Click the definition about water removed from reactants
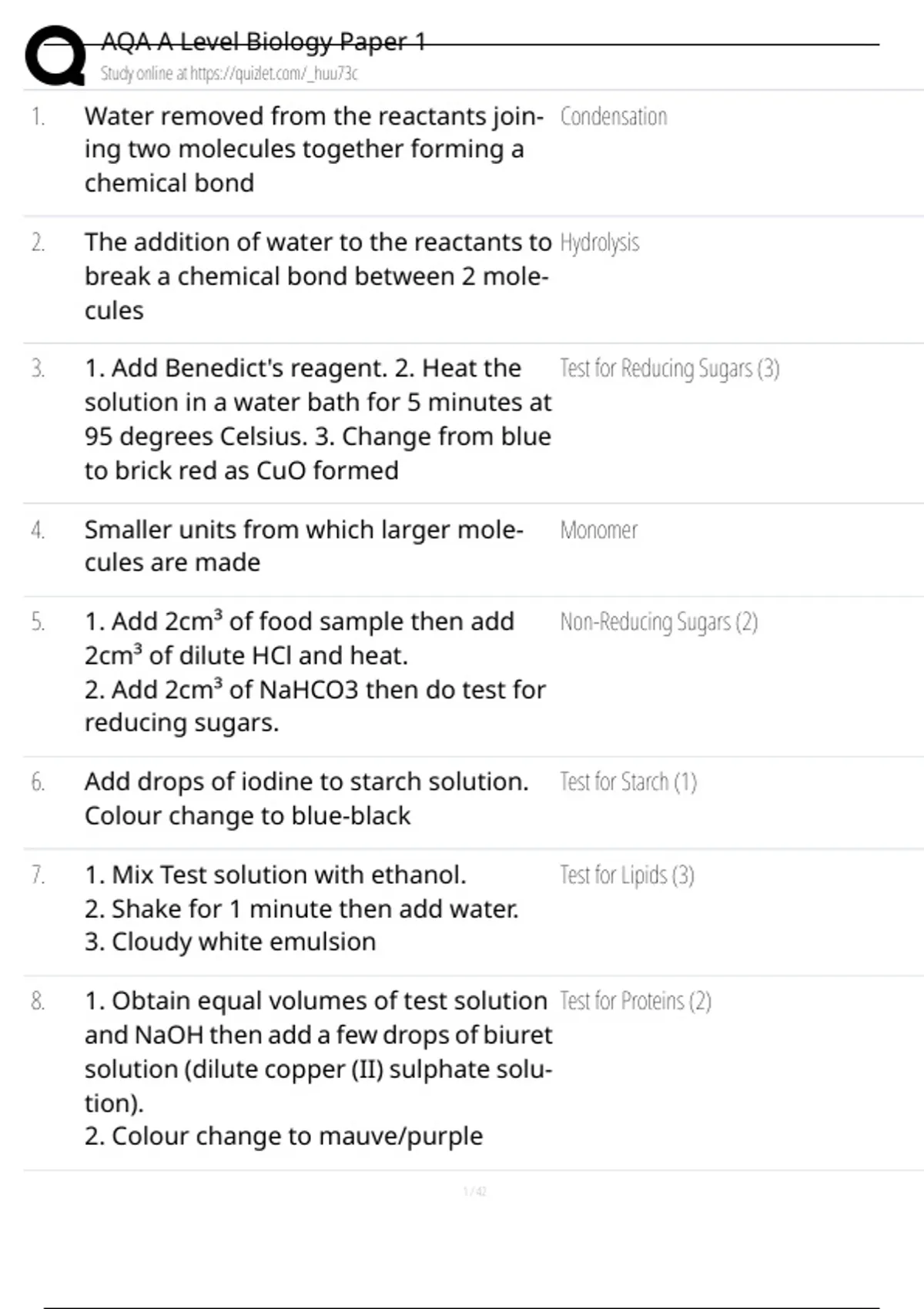924x1309 pixels. [312, 149]
